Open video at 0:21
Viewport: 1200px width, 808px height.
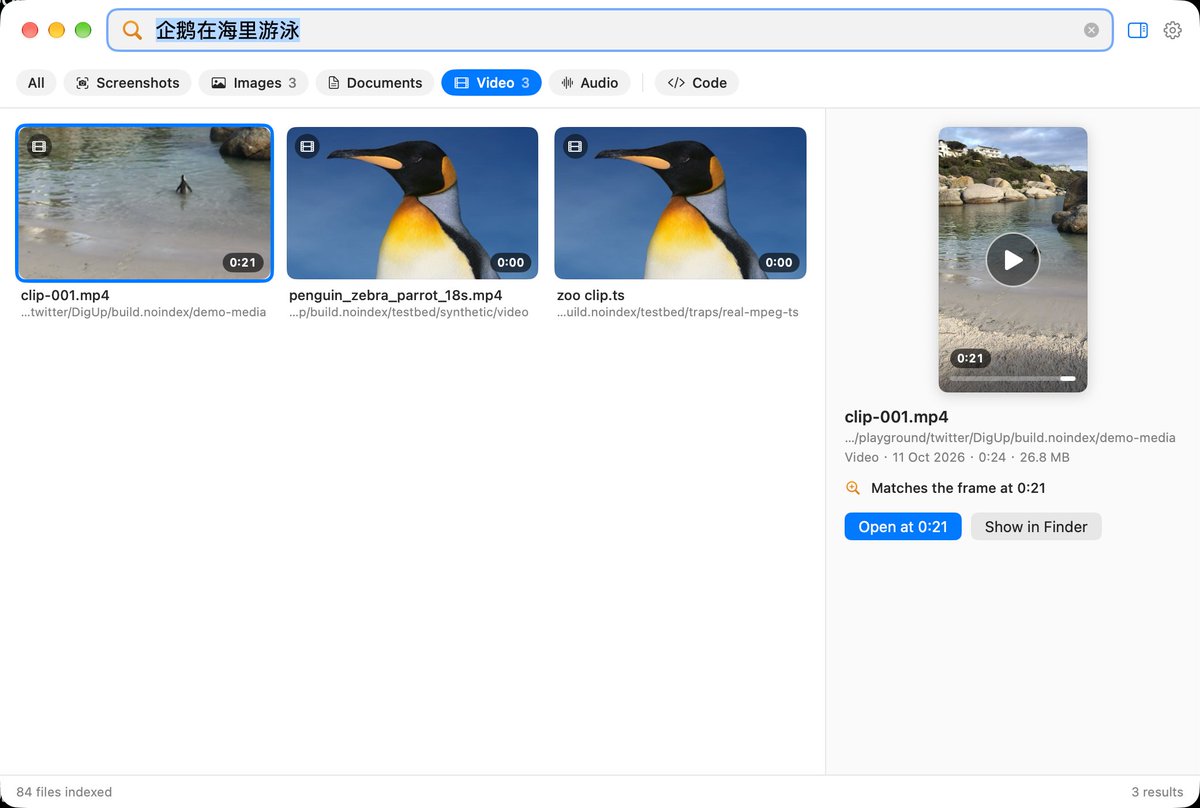tap(903, 527)
